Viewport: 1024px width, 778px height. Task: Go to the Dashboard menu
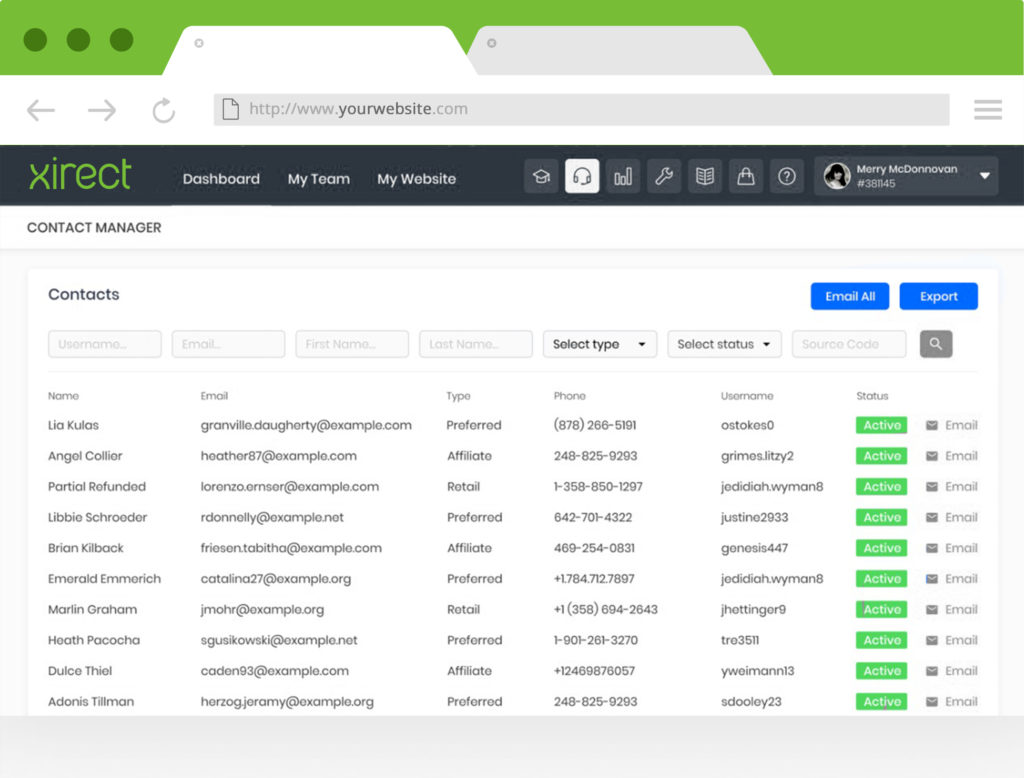221,178
